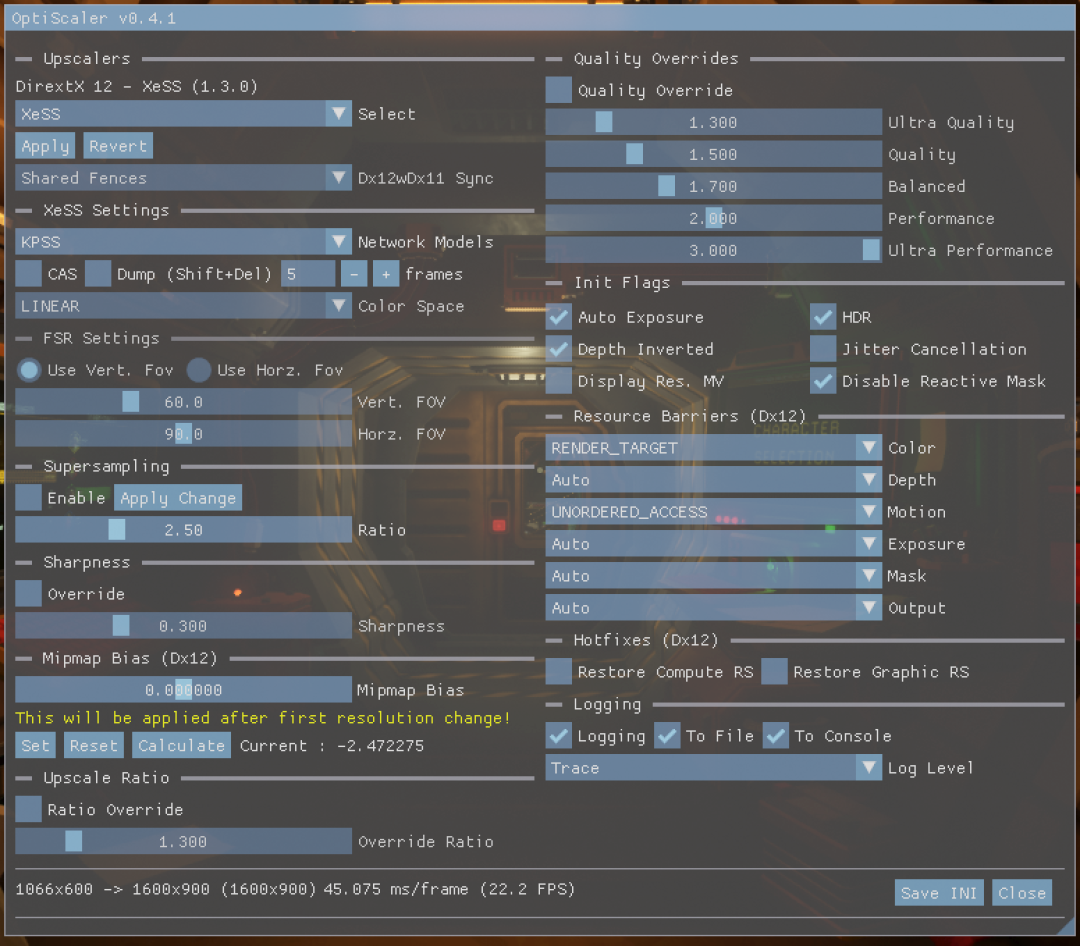1080x946 pixels.
Task: Select the Use Horz. Fov radio button
Action: (198, 370)
